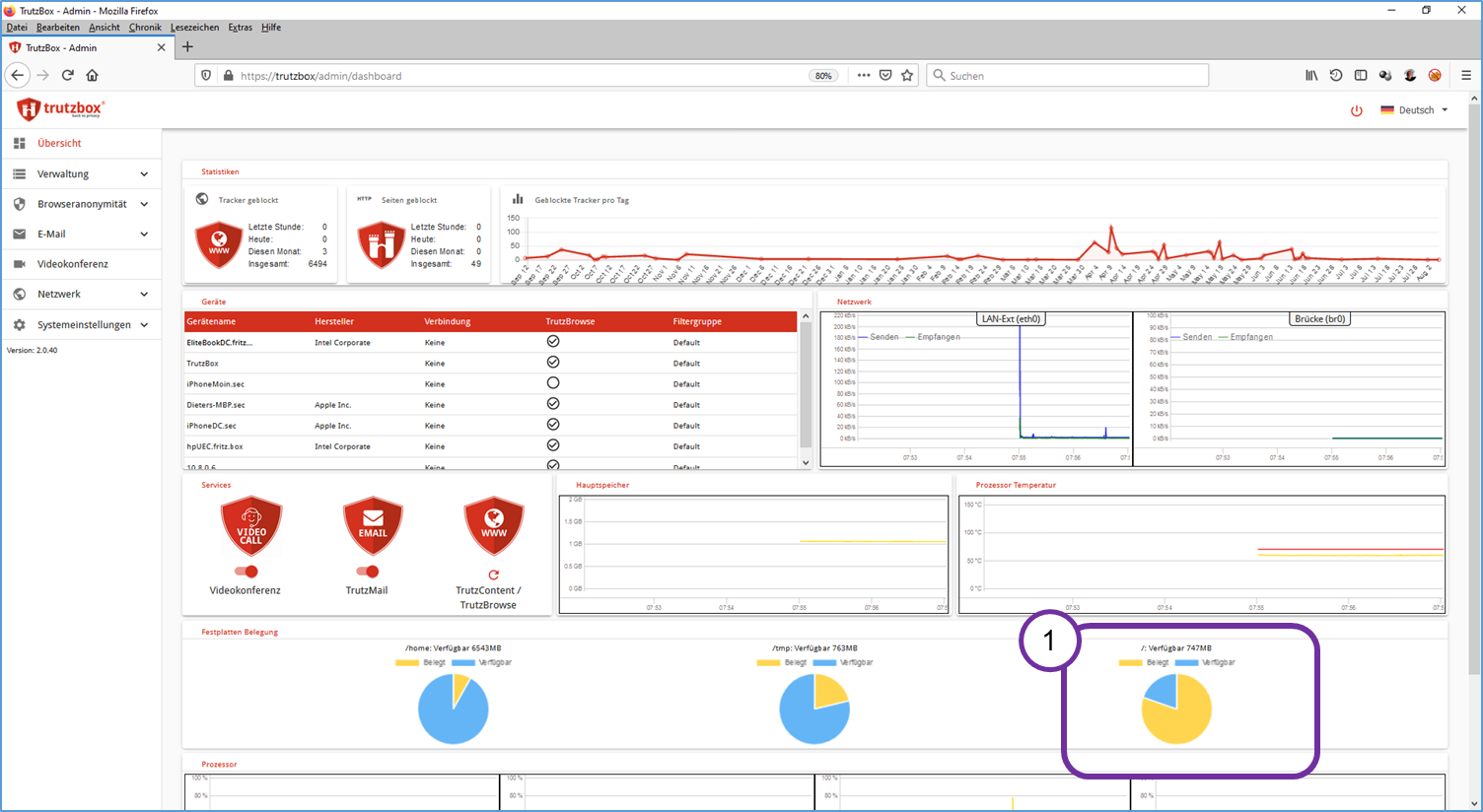The width and height of the screenshot is (1483, 812).
Task: Sort devices by Gerätename column
Action: point(211,321)
